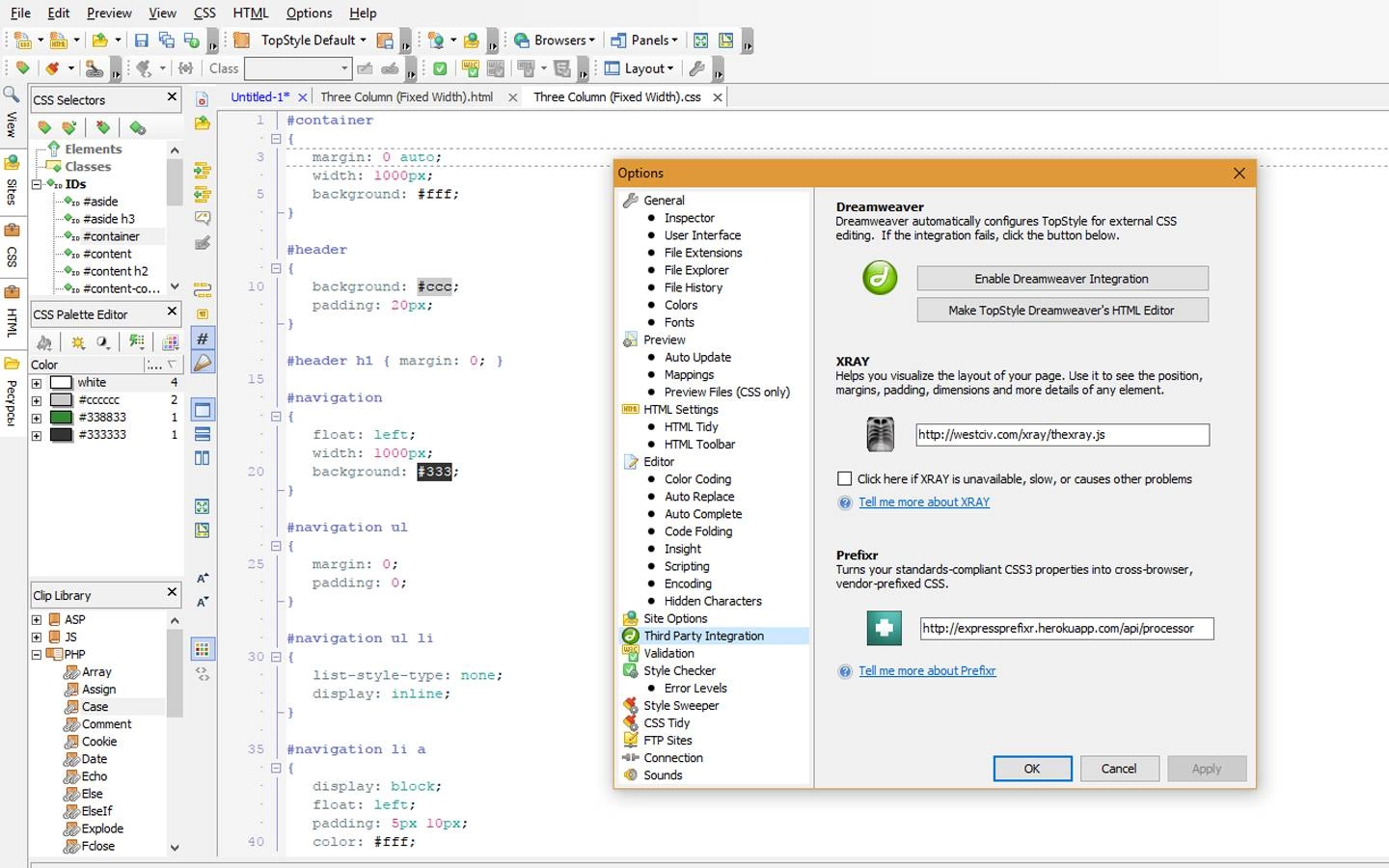Click the single pane layout icon
Viewport: 1389px width, 868px height.
coord(203,410)
